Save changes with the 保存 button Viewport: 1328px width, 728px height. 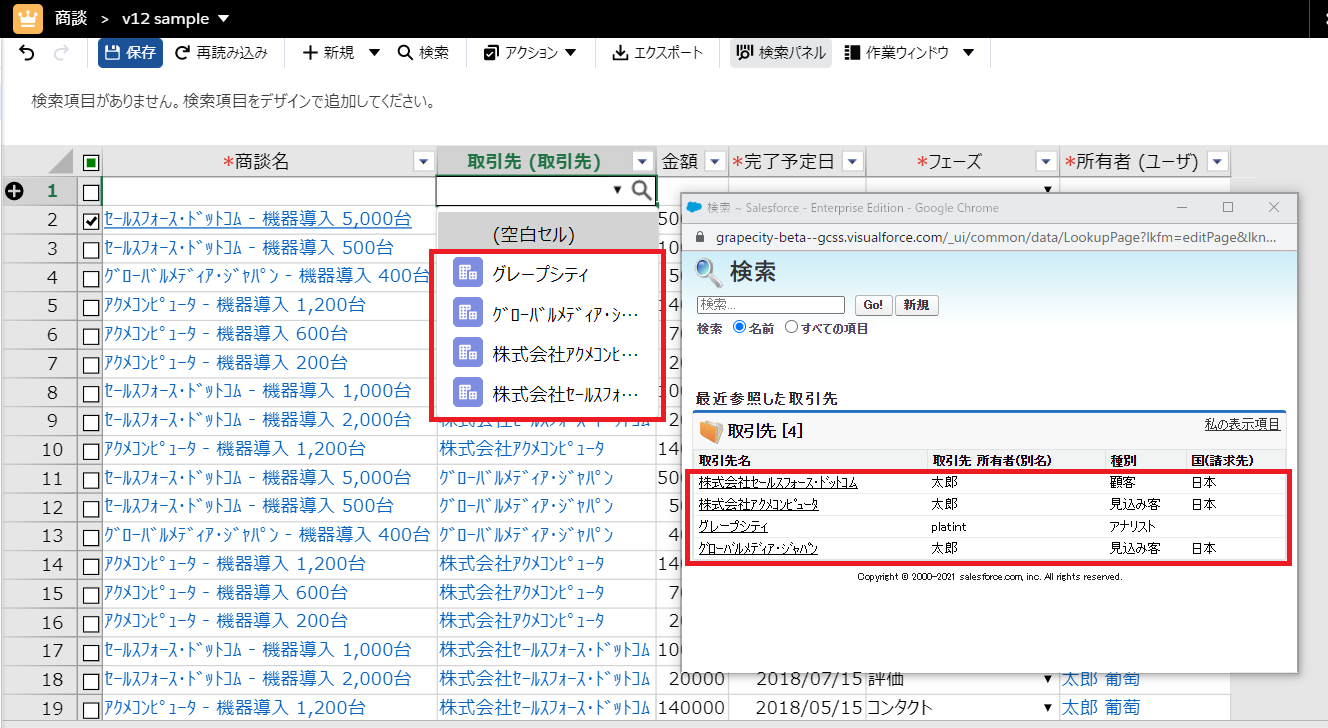click(130, 53)
